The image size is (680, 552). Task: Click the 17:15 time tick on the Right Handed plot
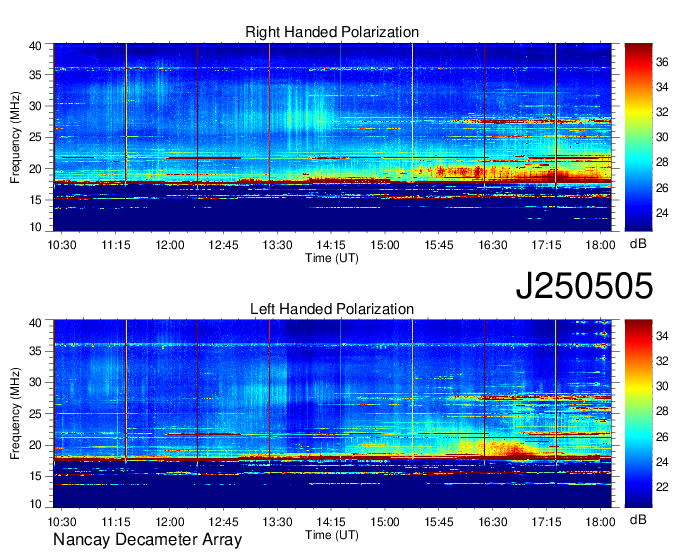546,245
